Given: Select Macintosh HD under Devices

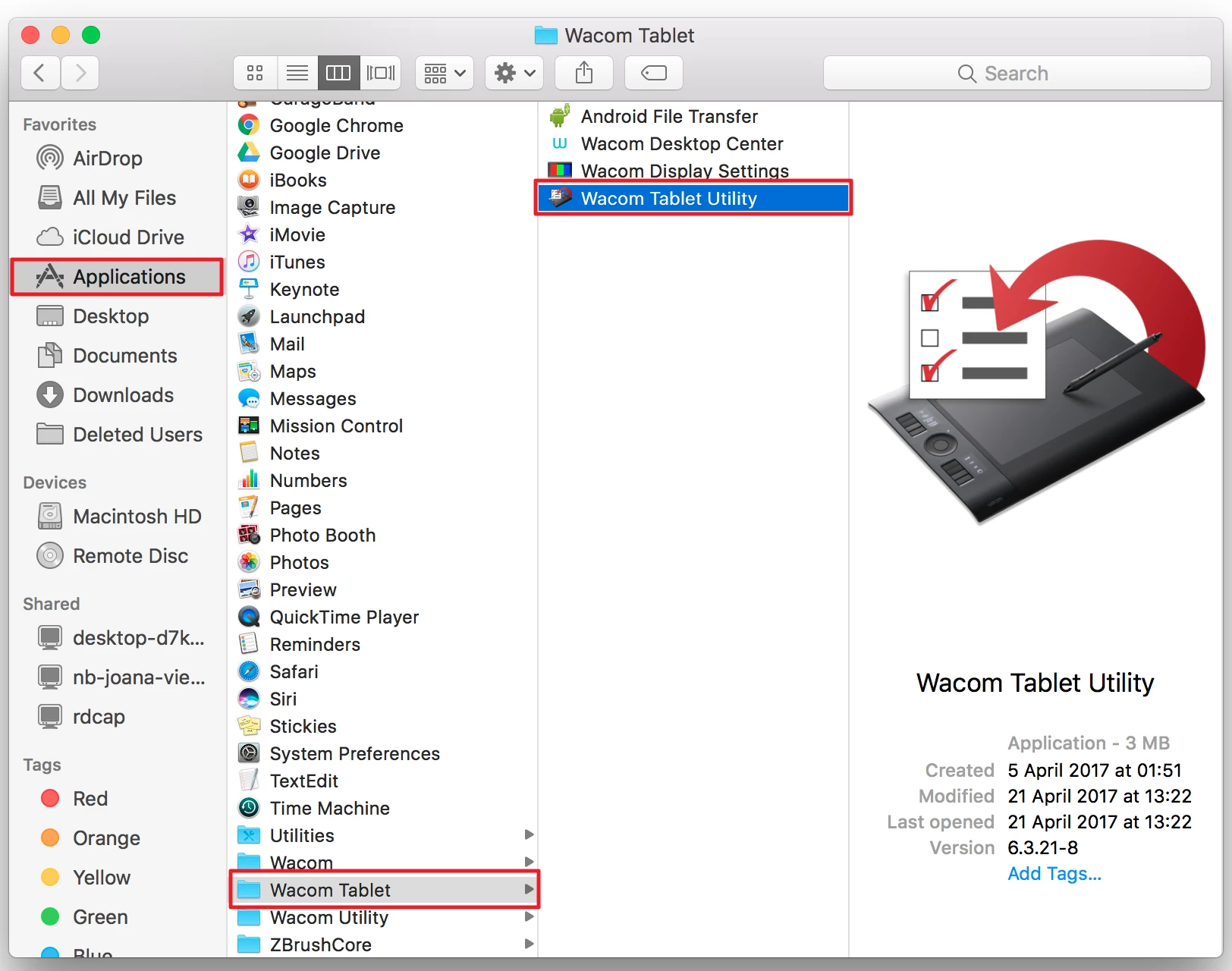Looking at the screenshot, I should click(118, 516).
